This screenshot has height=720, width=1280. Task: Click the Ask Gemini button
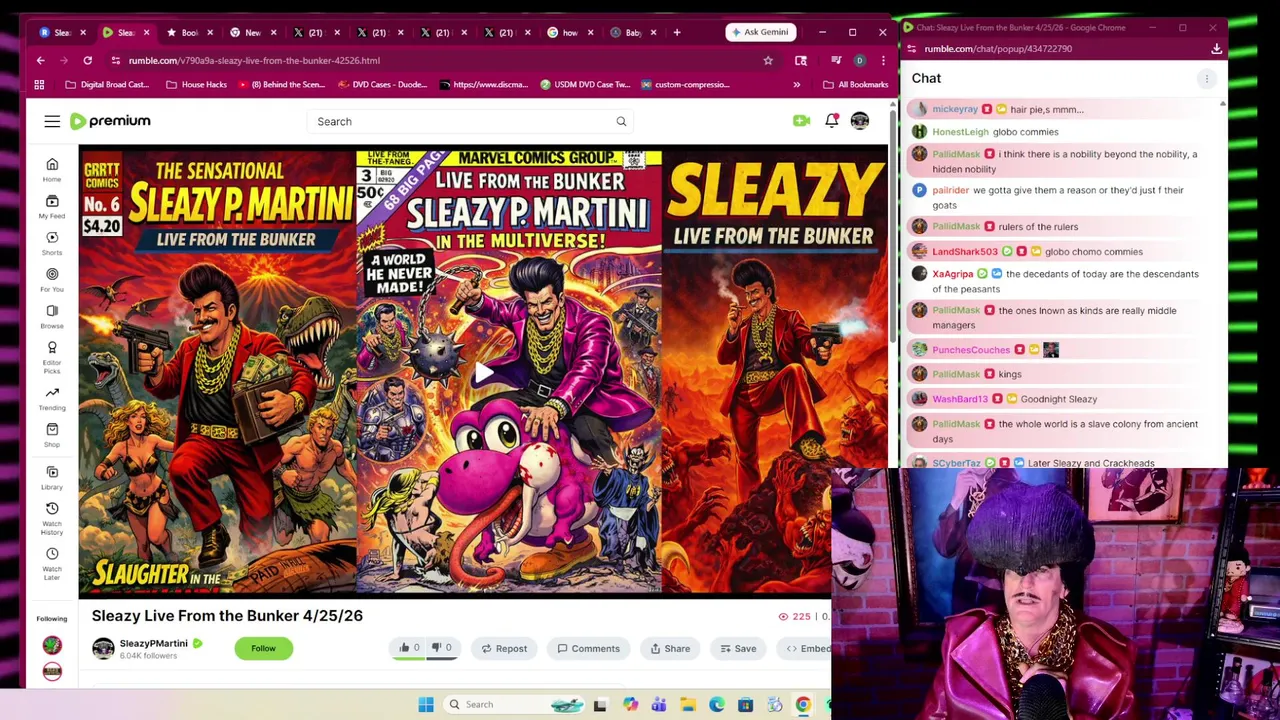click(x=760, y=32)
